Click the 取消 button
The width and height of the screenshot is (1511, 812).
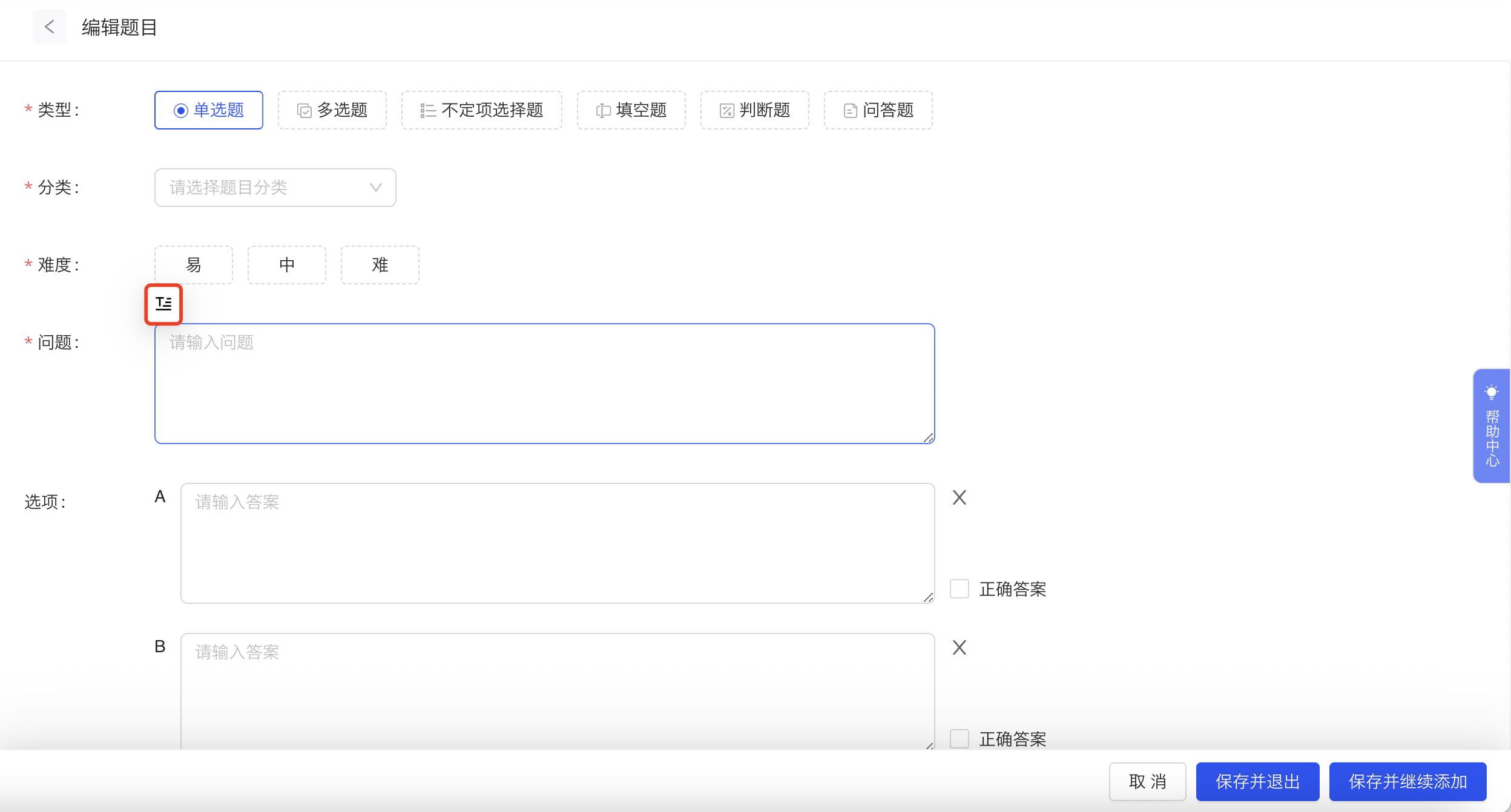(x=1148, y=782)
